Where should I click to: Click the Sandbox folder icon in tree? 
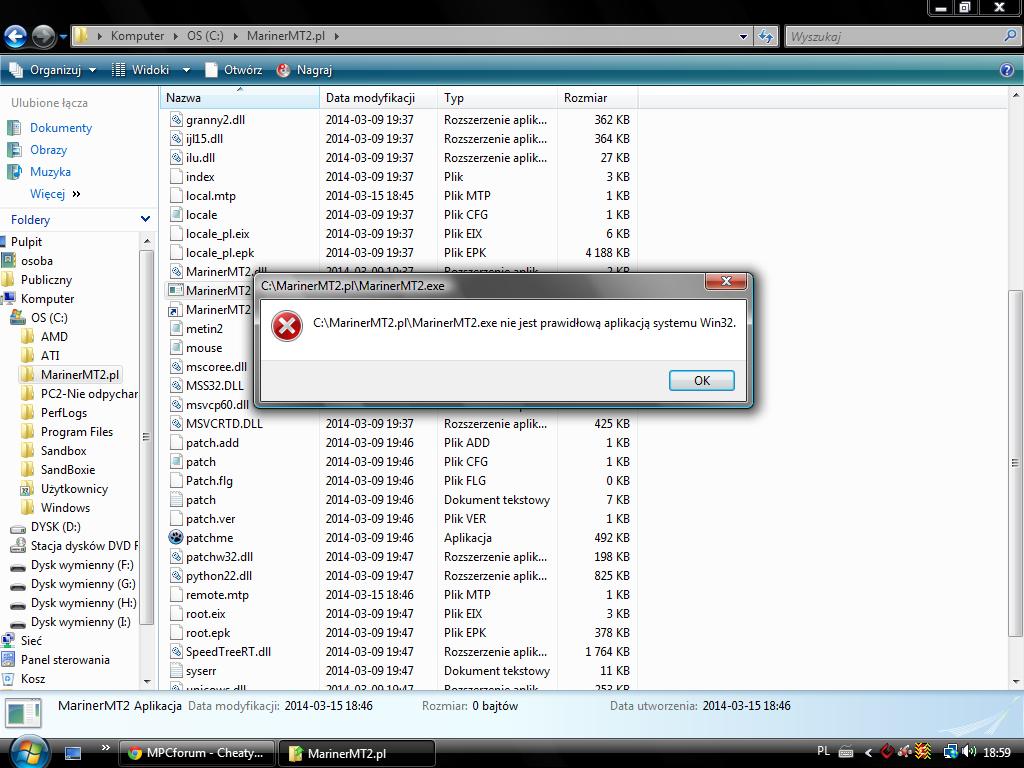coord(27,451)
